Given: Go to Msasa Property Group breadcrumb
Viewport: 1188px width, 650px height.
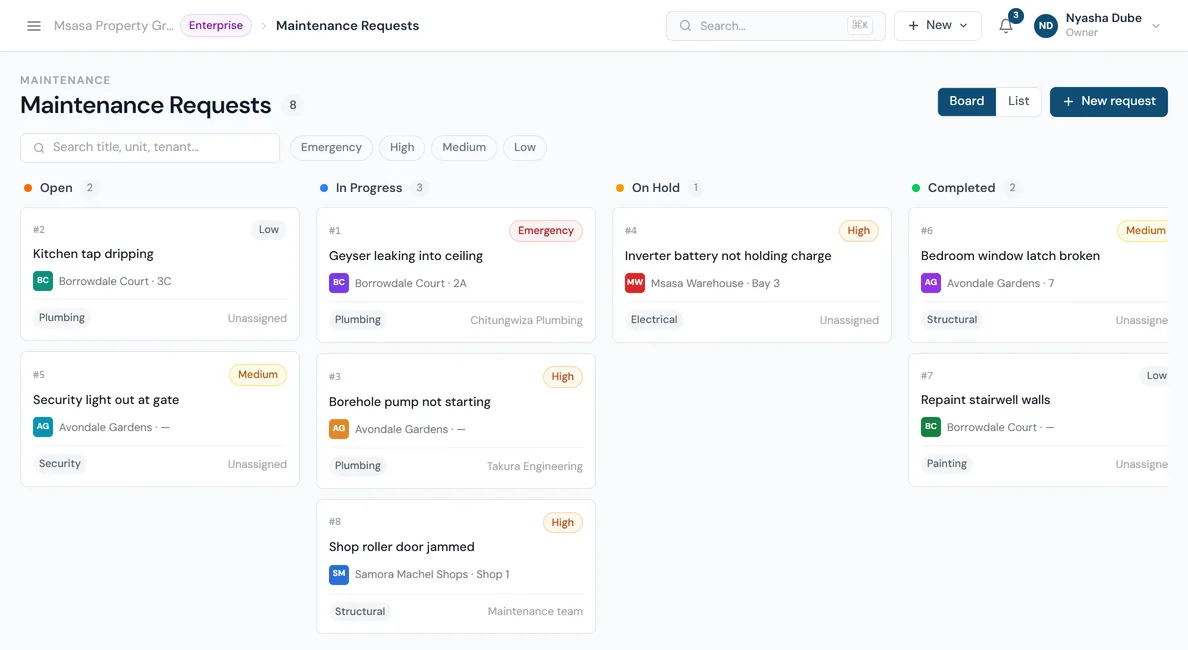Looking at the screenshot, I should [114, 26].
